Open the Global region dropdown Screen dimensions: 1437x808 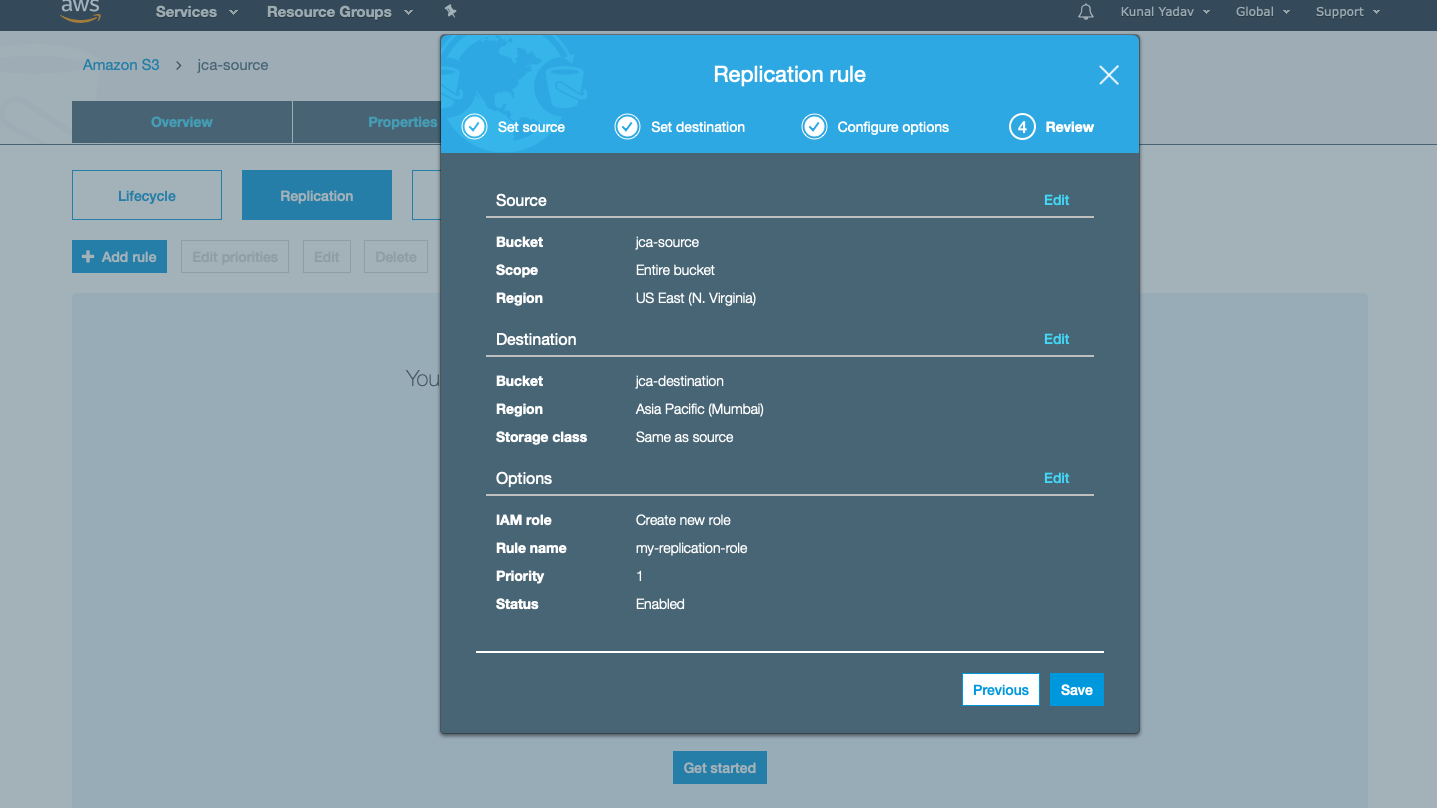click(1263, 12)
